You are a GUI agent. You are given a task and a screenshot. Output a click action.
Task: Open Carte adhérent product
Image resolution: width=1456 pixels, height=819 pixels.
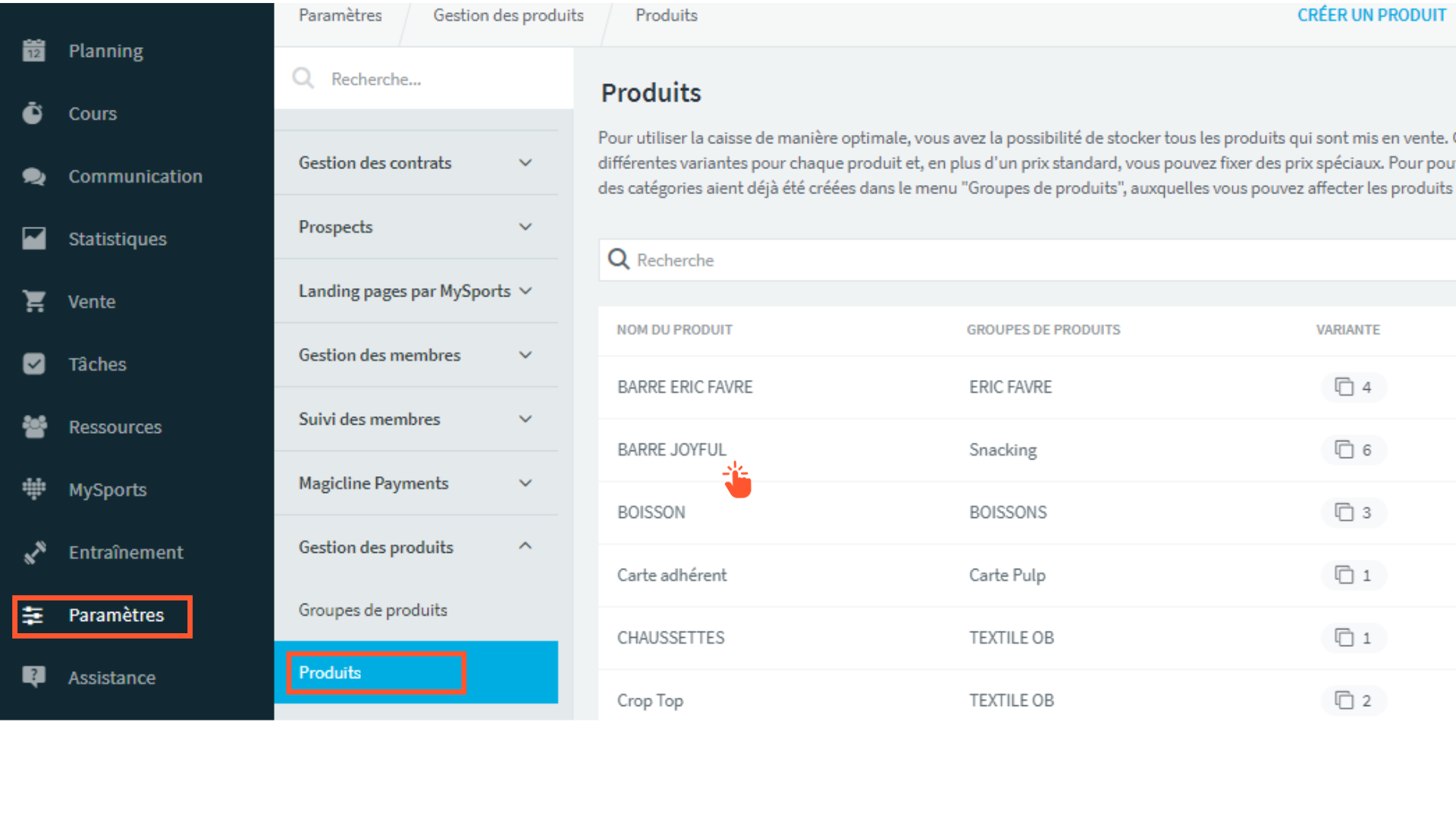point(672,575)
